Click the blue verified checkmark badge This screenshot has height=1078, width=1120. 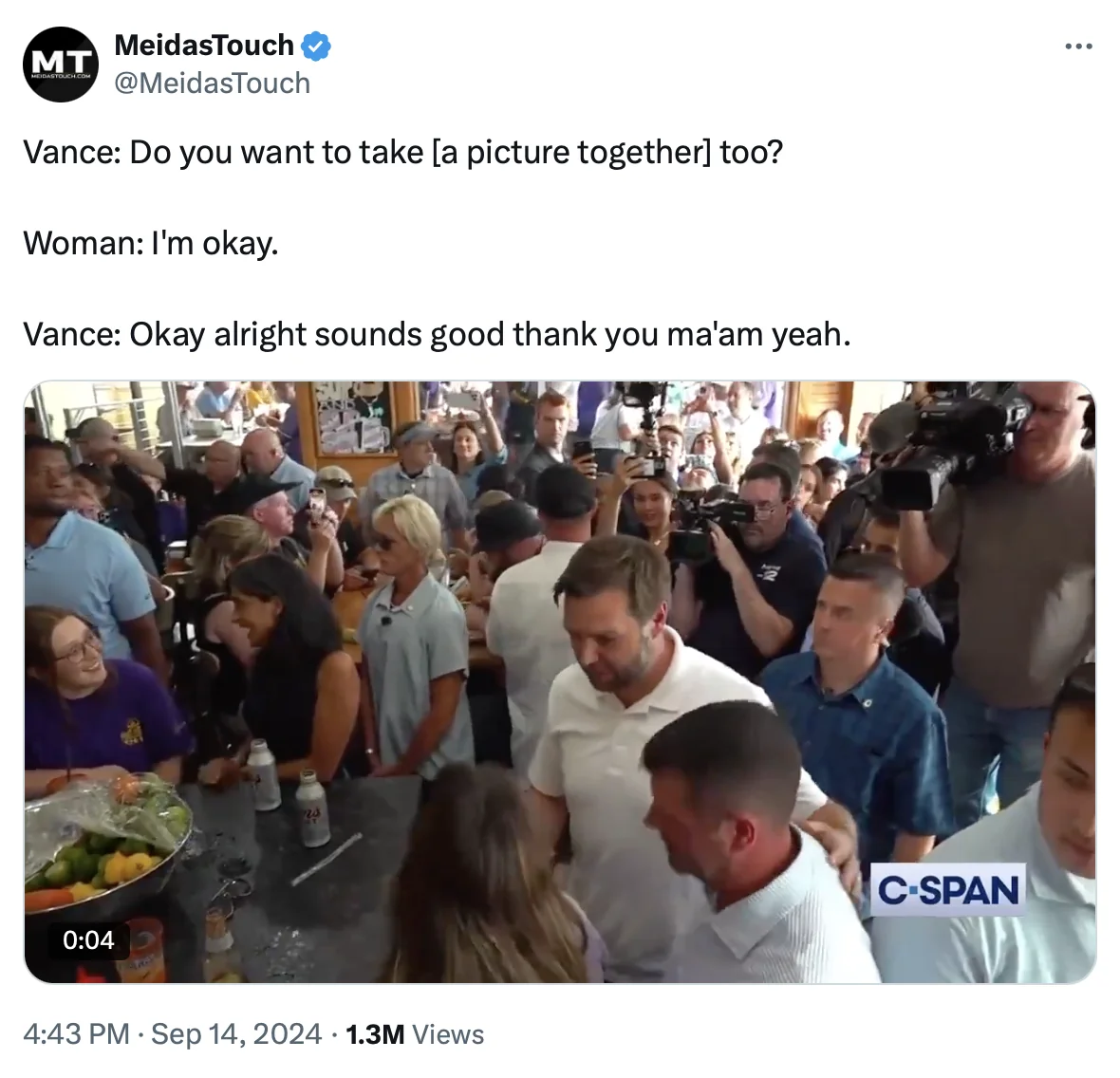click(315, 46)
